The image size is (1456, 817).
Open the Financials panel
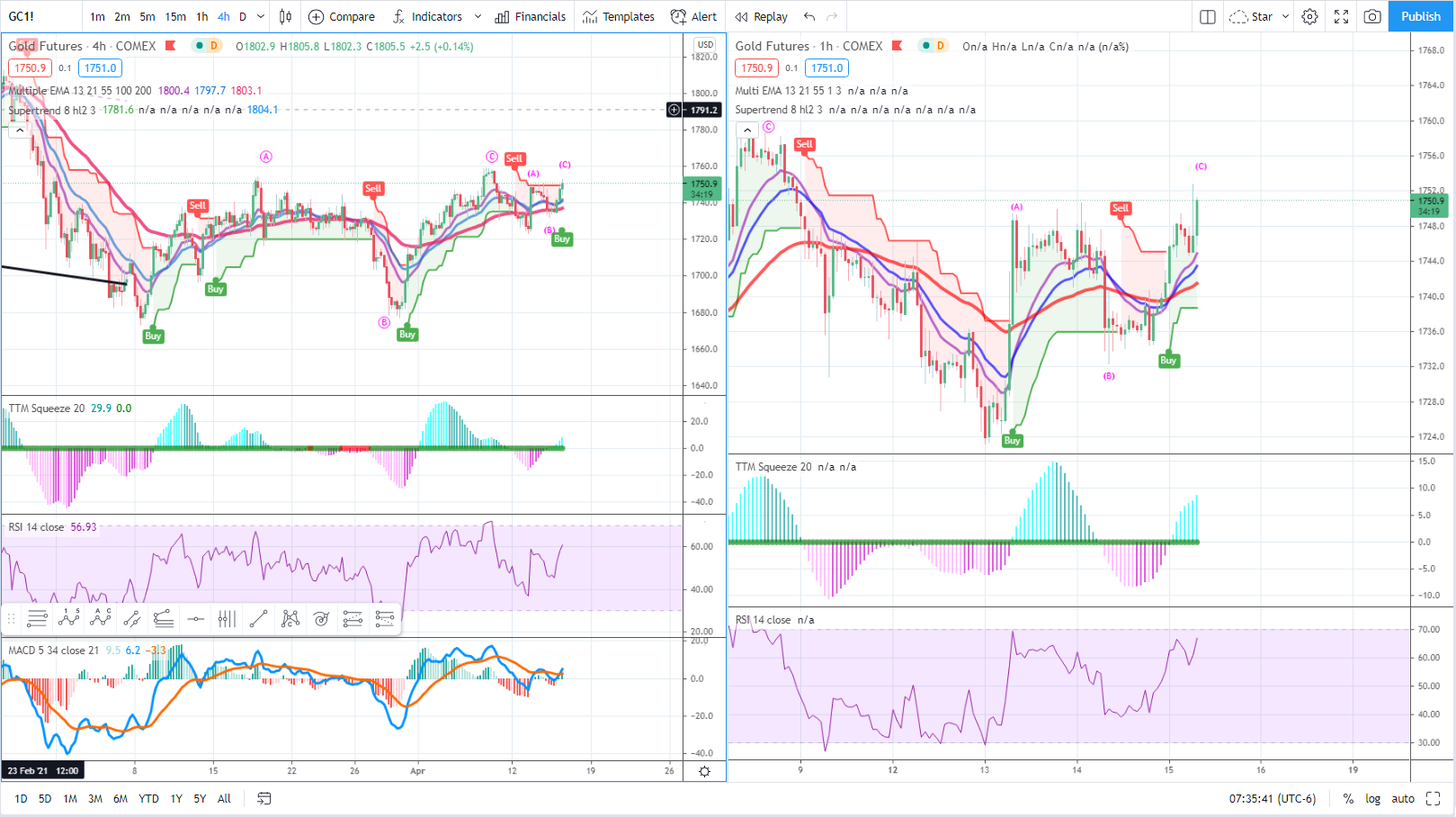[x=531, y=16]
